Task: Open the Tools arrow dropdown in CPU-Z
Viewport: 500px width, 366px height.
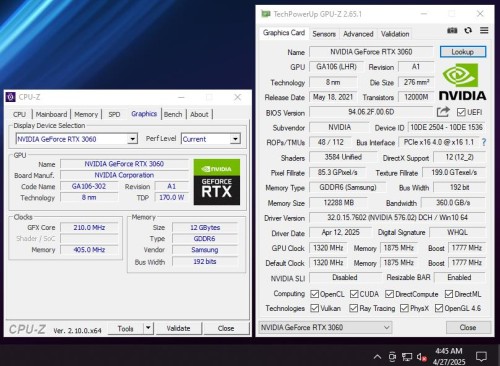Action: pos(148,328)
